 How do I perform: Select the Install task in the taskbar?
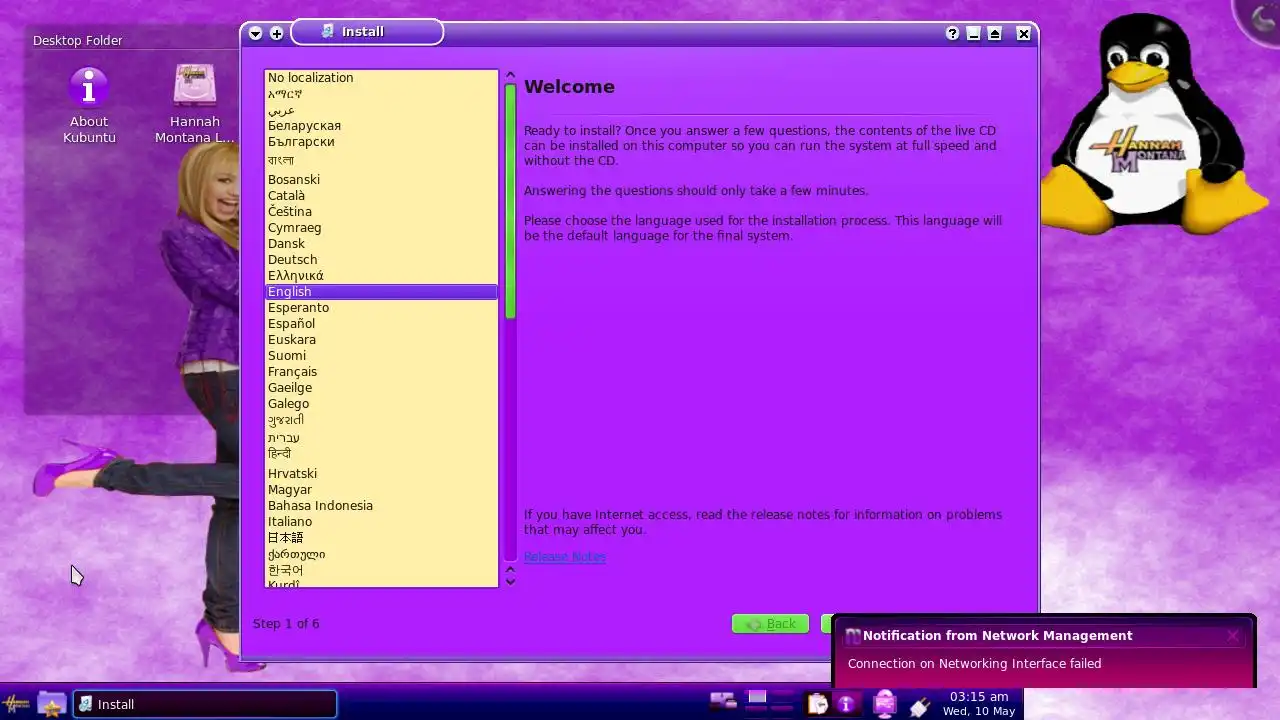pyautogui.click(x=205, y=704)
